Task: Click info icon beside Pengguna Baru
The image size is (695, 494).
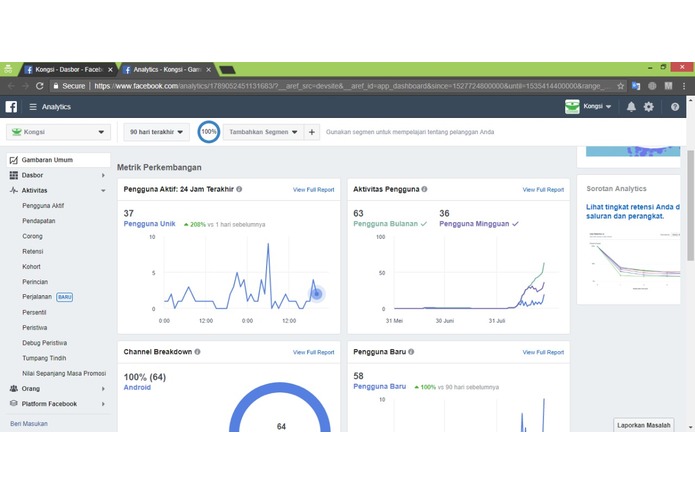Action: point(411,352)
